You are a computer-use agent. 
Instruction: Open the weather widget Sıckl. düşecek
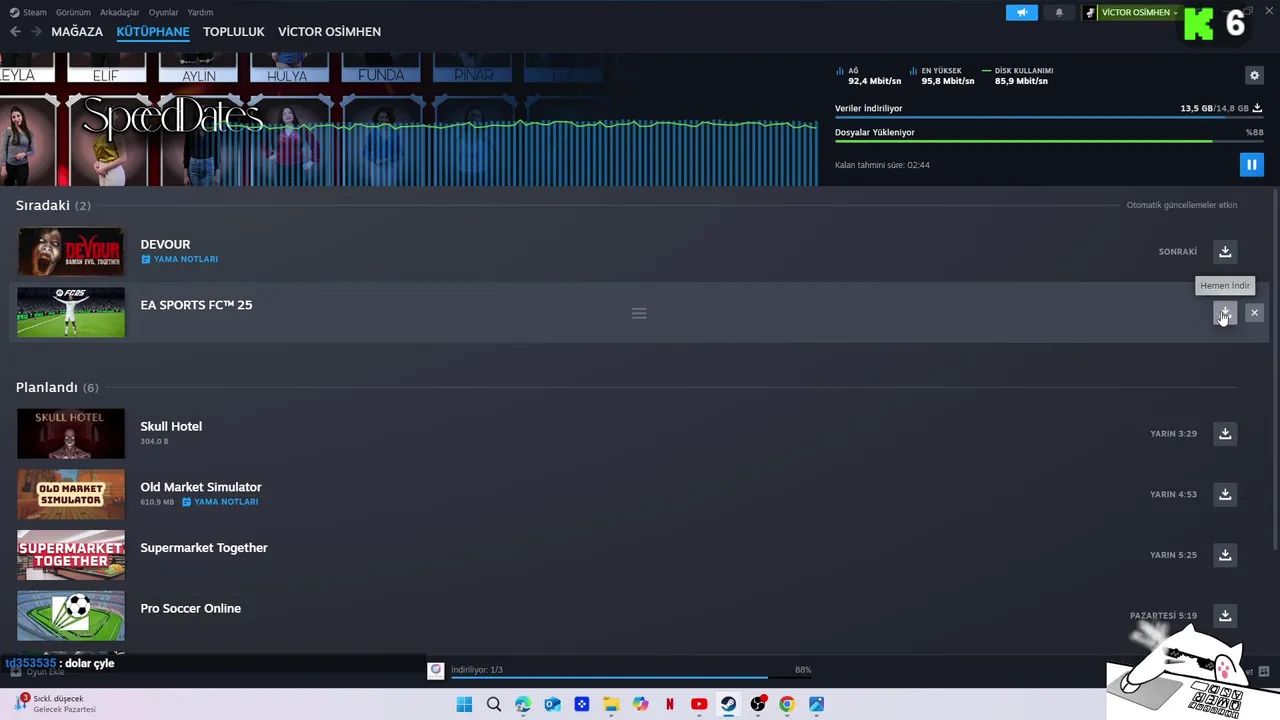click(55, 704)
